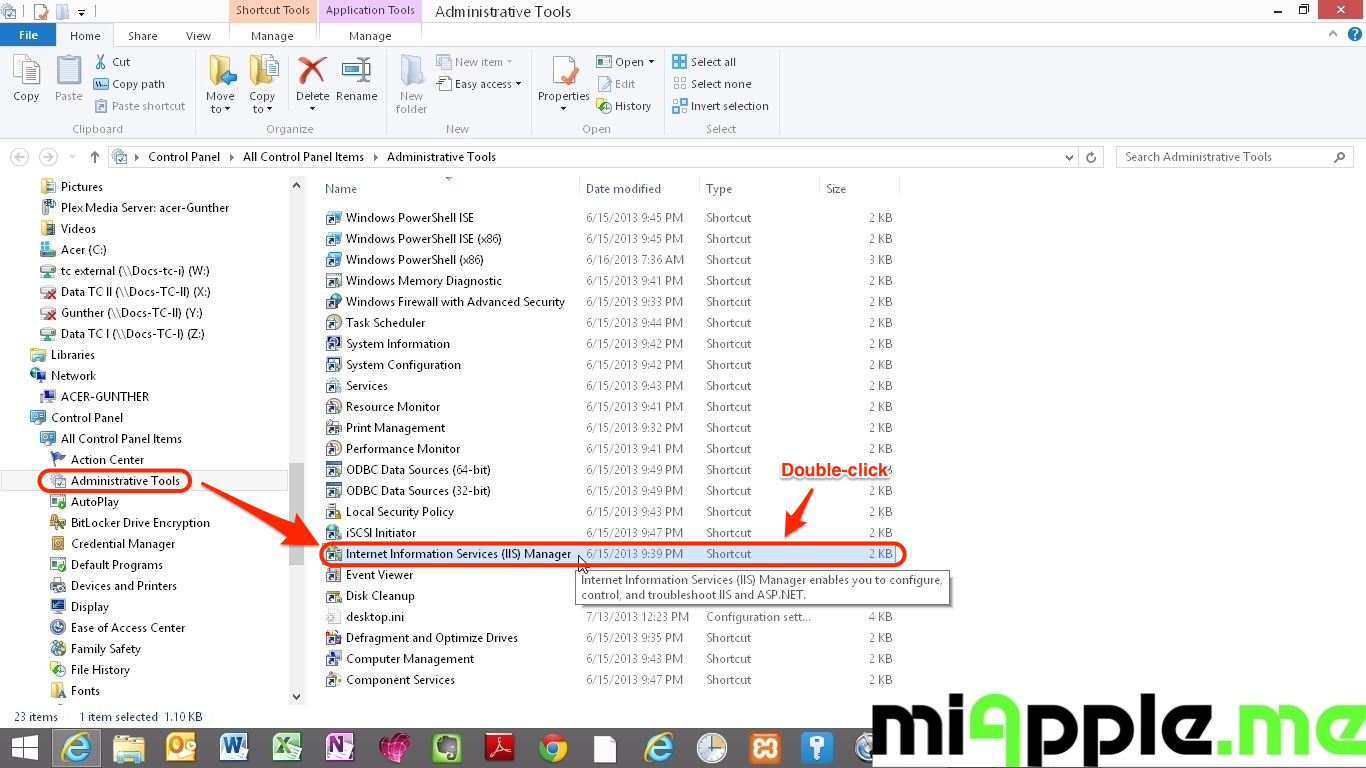The width and height of the screenshot is (1366, 768).
Task: Select Credential Manager in the navigation tree
Action: 123,544
